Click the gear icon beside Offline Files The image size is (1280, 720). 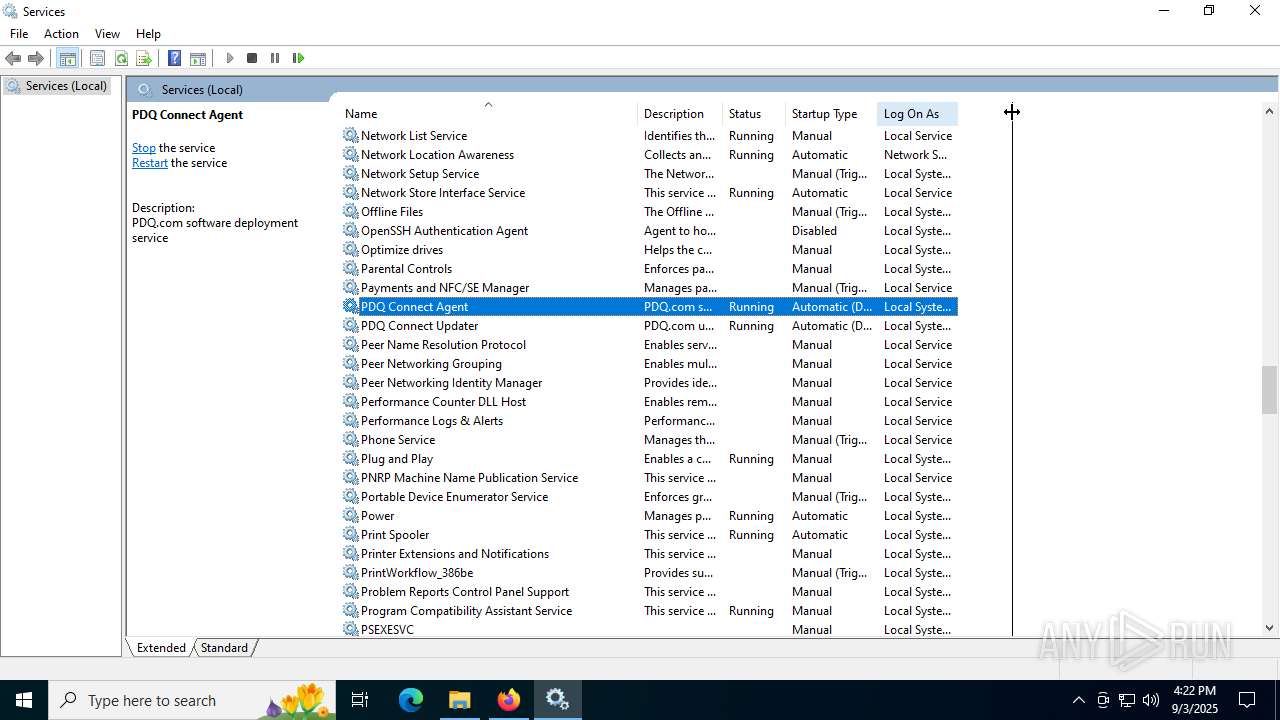click(x=350, y=211)
